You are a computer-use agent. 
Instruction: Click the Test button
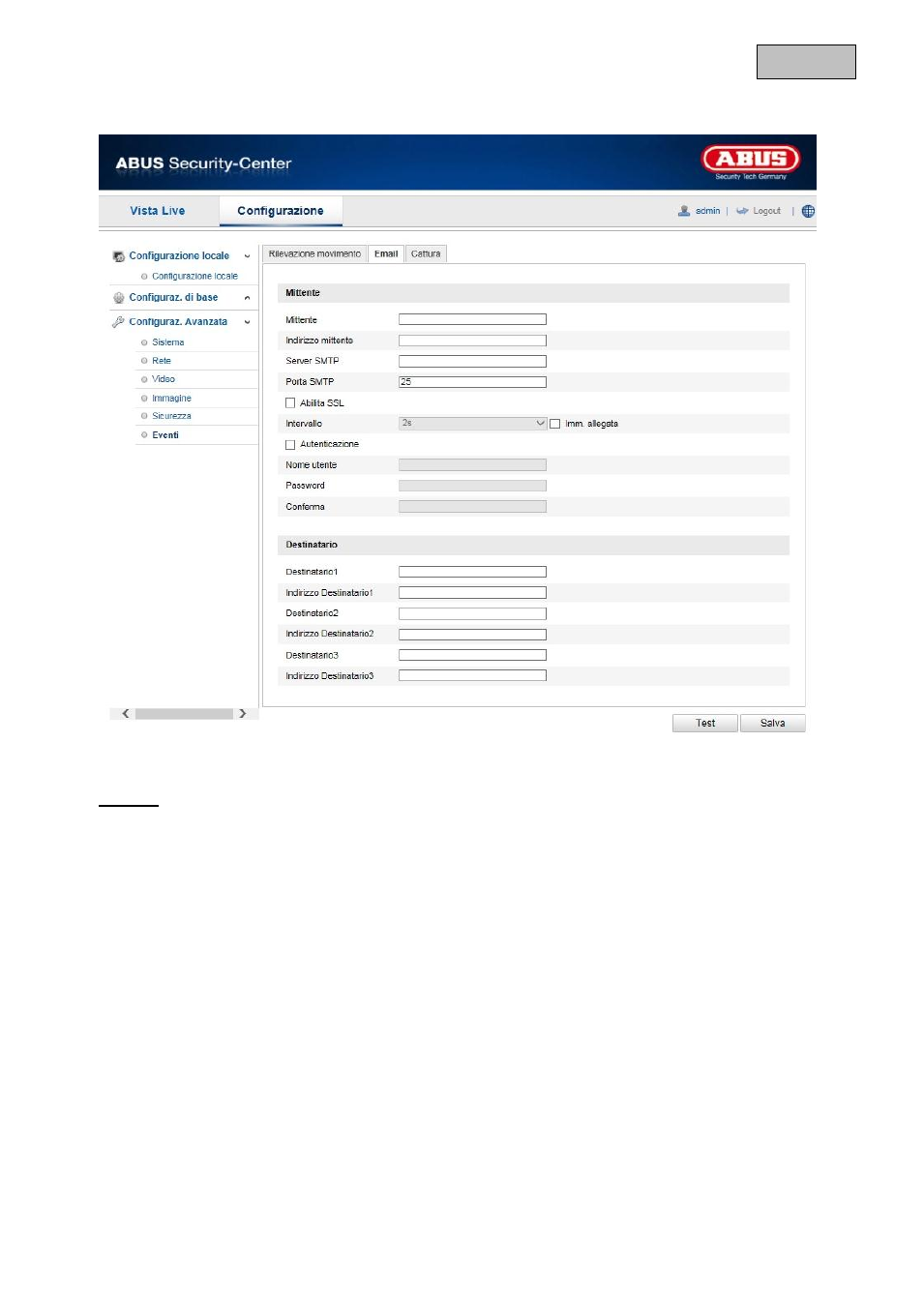pyautogui.click(x=705, y=724)
